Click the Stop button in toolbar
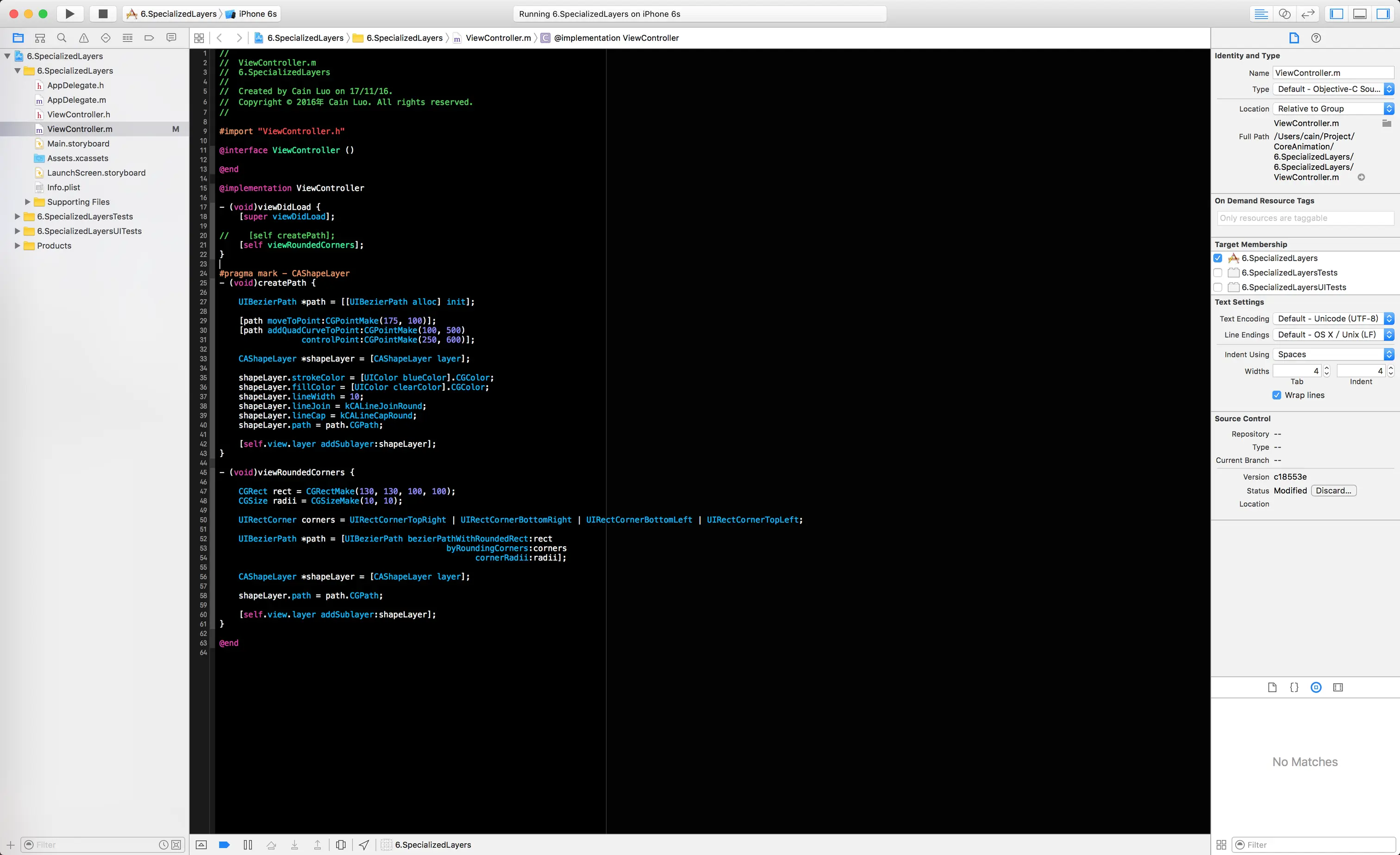 pos(103,13)
